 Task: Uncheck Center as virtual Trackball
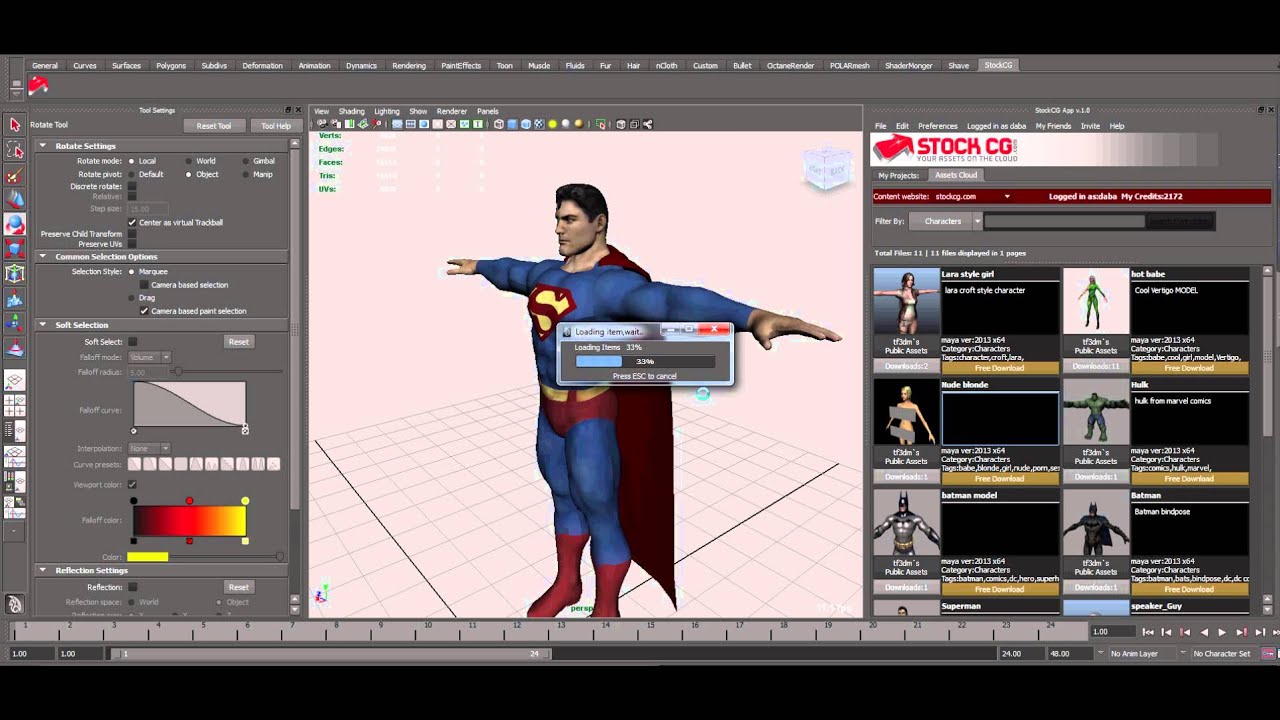coord(132,222)
